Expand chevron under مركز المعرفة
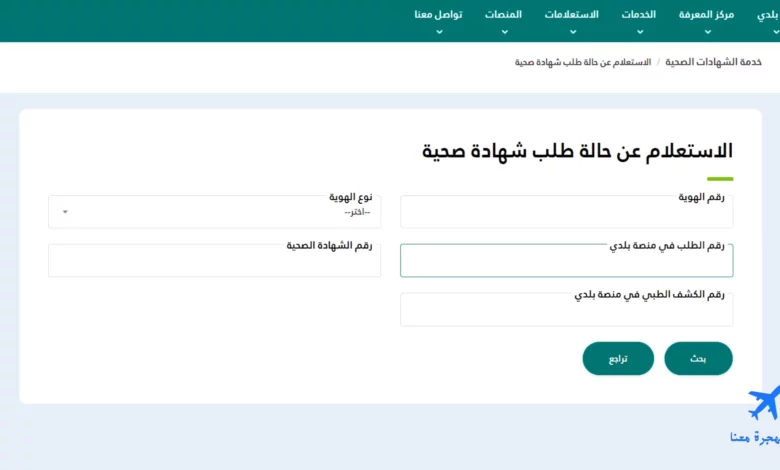 [707, 32]
